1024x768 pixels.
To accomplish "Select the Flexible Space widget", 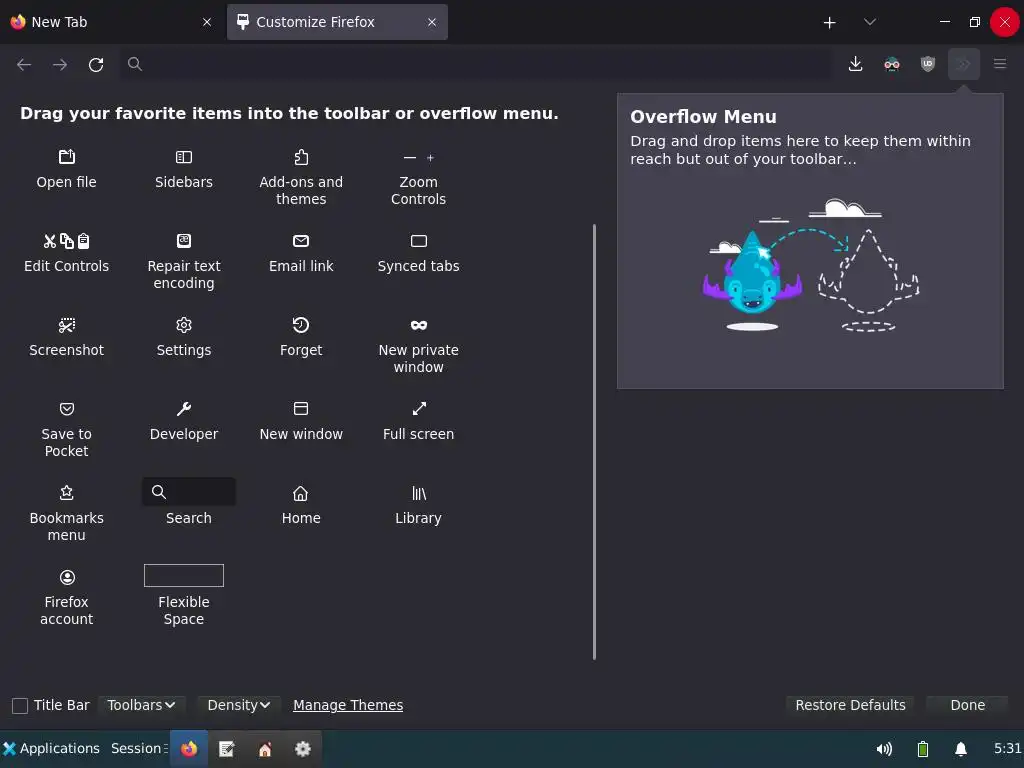I will (x=184, y=575).
